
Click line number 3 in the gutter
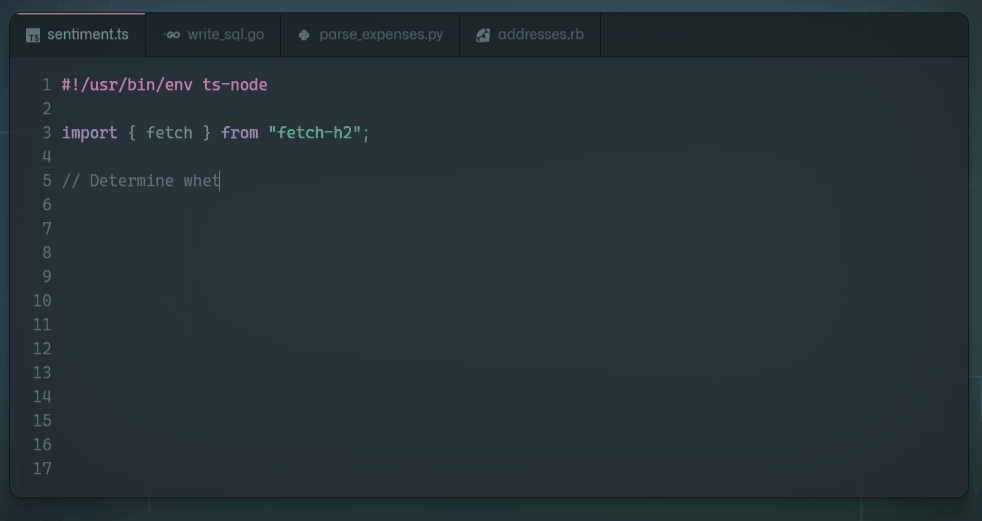(x=46, y=133)
